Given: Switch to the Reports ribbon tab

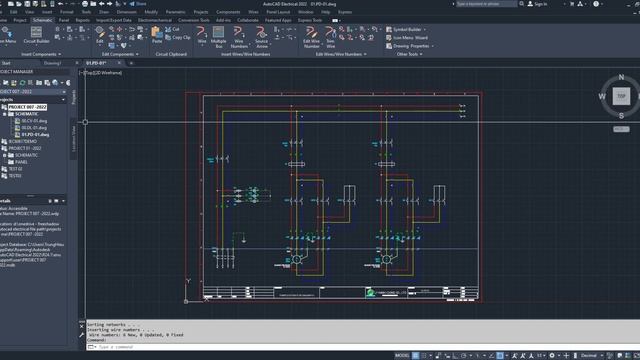Looking at the screenshot, I should tap(82, 20).
